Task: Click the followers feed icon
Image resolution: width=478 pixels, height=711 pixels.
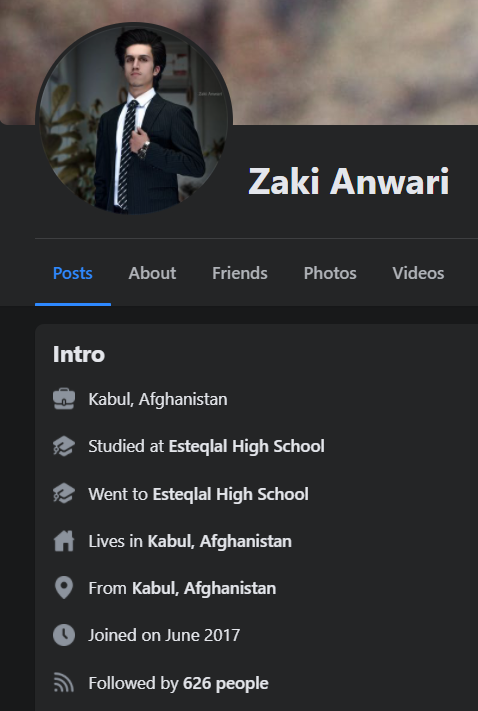Action: pos(64,683)
